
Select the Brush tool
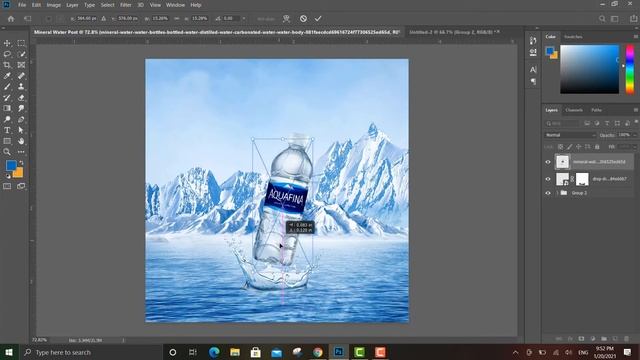pyautogui.click(x=7, y=87)
